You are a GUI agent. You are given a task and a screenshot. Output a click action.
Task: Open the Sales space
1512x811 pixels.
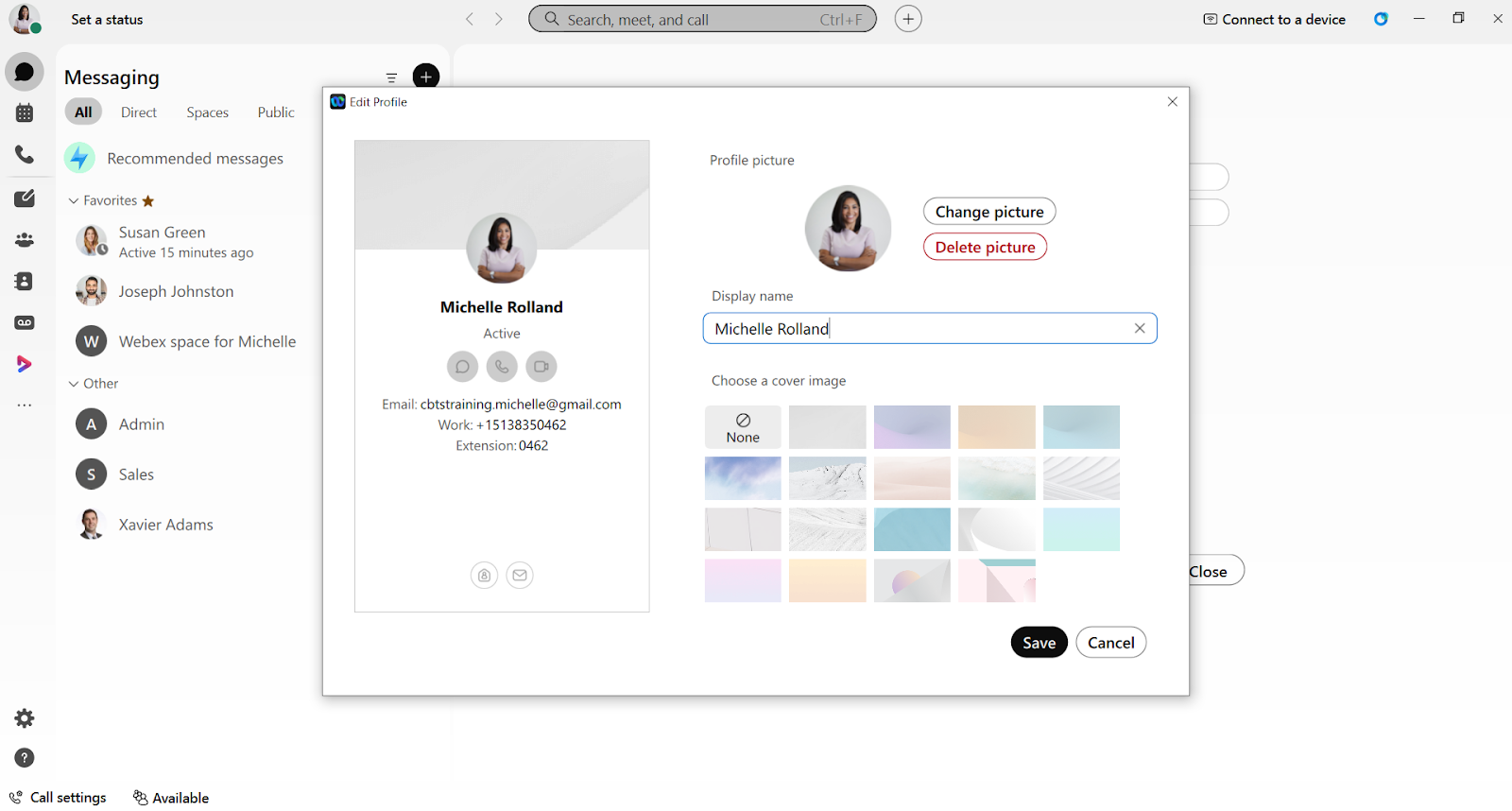(189, 475)
